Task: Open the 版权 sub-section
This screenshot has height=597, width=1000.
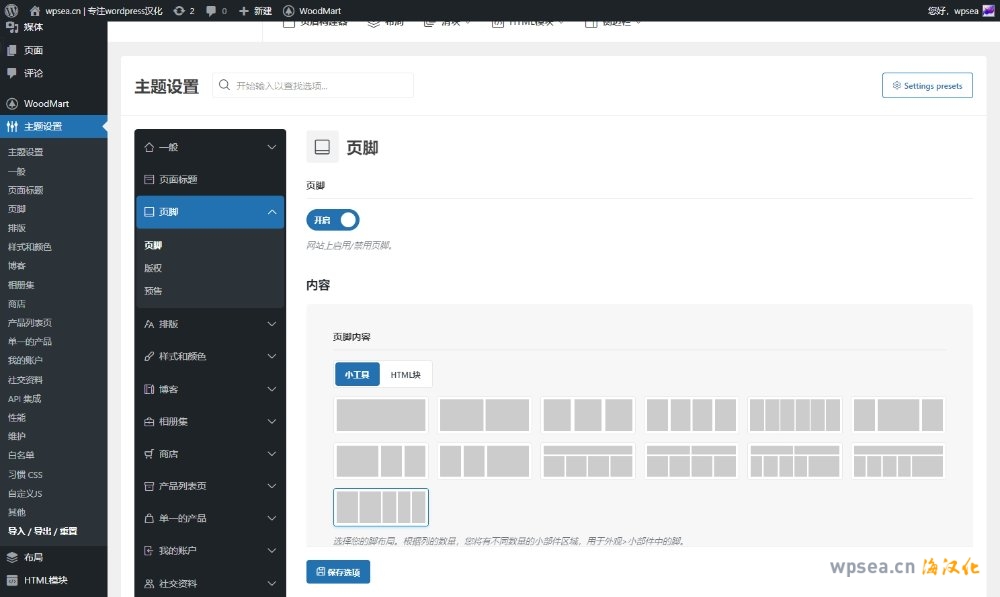Action: [x=153, y=268]
